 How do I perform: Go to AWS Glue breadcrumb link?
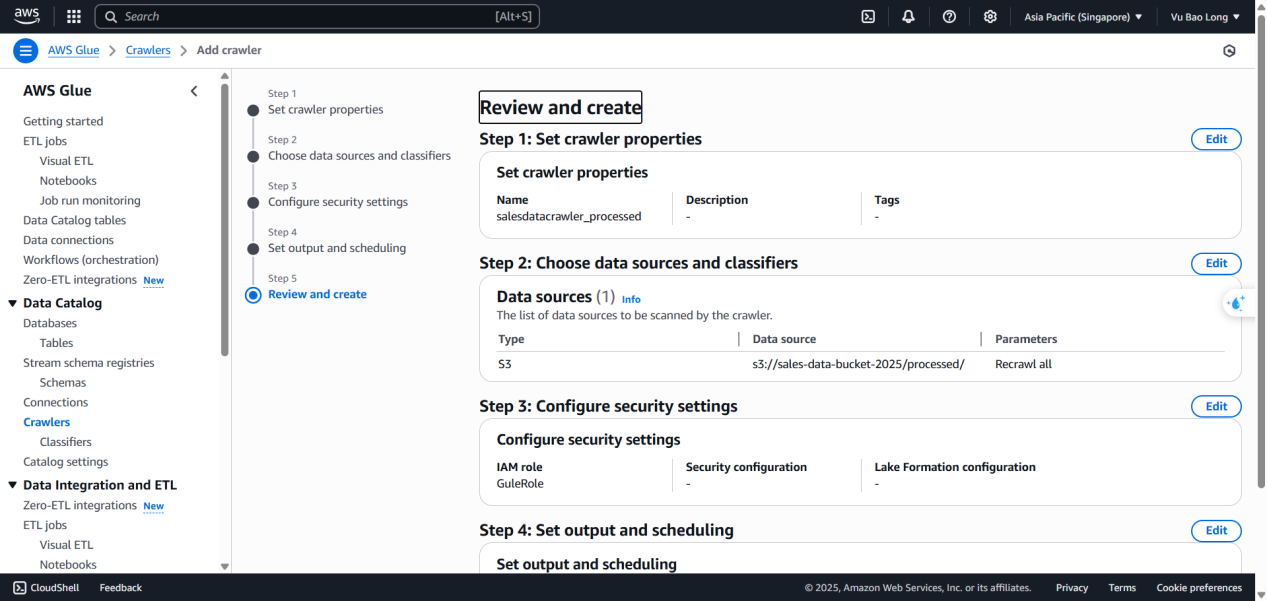tap(73, 50)
